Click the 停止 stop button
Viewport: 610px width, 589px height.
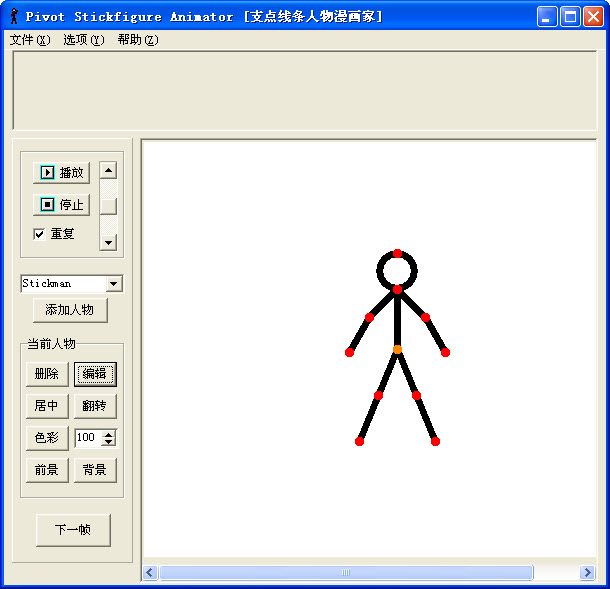(x=61, y=205)
